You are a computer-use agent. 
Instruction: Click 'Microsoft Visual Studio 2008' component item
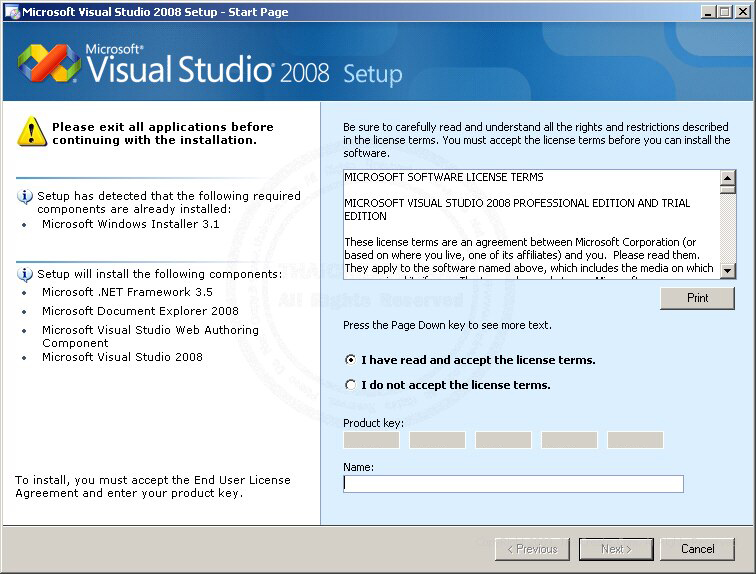pos(122,357)
